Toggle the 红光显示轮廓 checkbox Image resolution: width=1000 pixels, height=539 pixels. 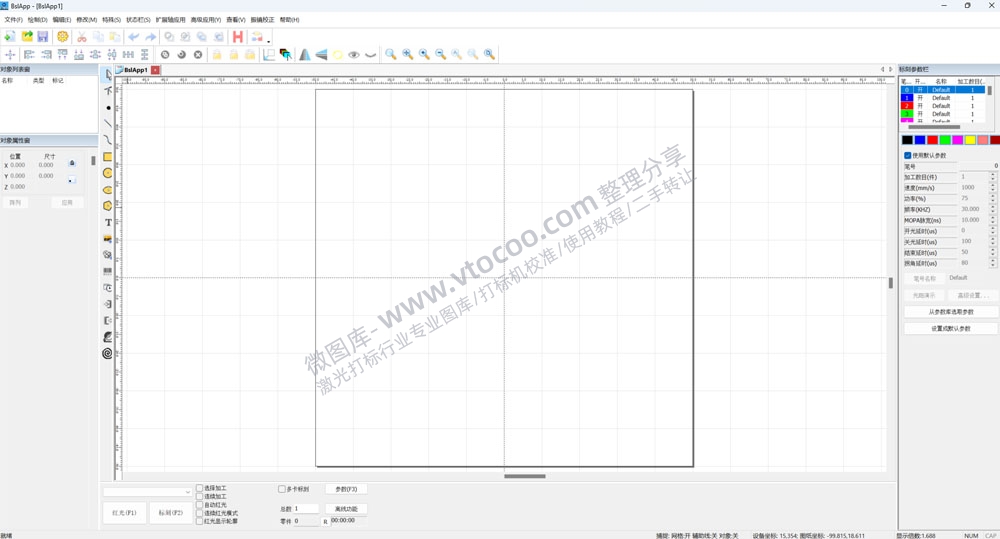(x=200, y=521)
